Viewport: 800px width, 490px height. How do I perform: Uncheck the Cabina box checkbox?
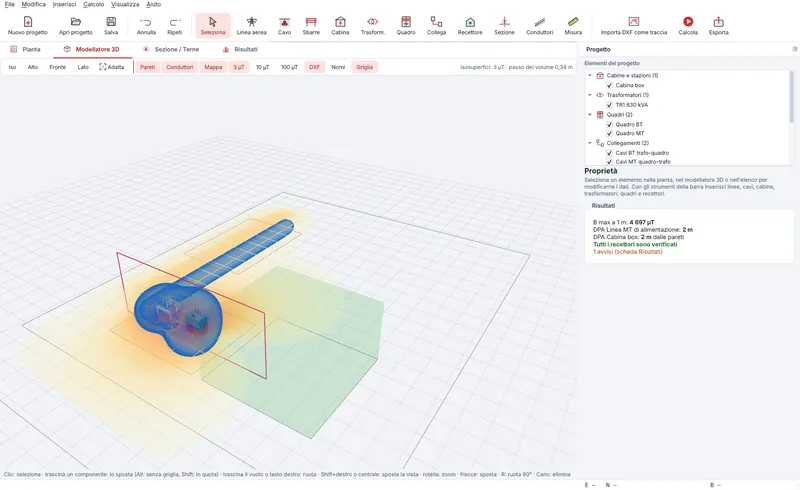(609, 85)
